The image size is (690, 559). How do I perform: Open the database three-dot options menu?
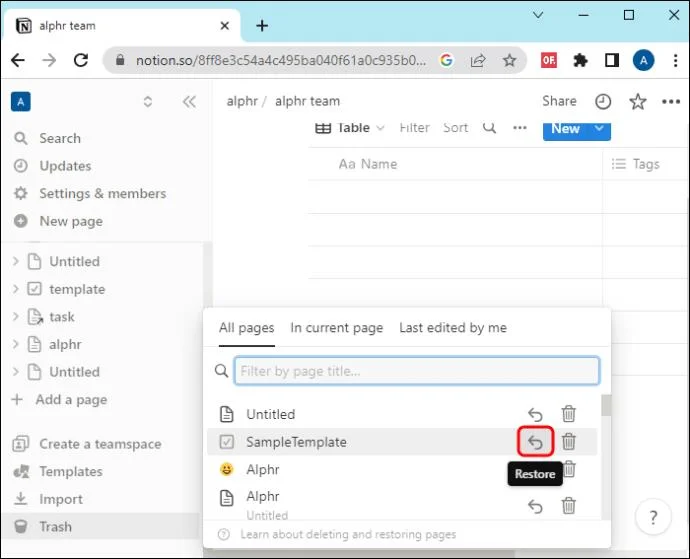click(520, 128)
